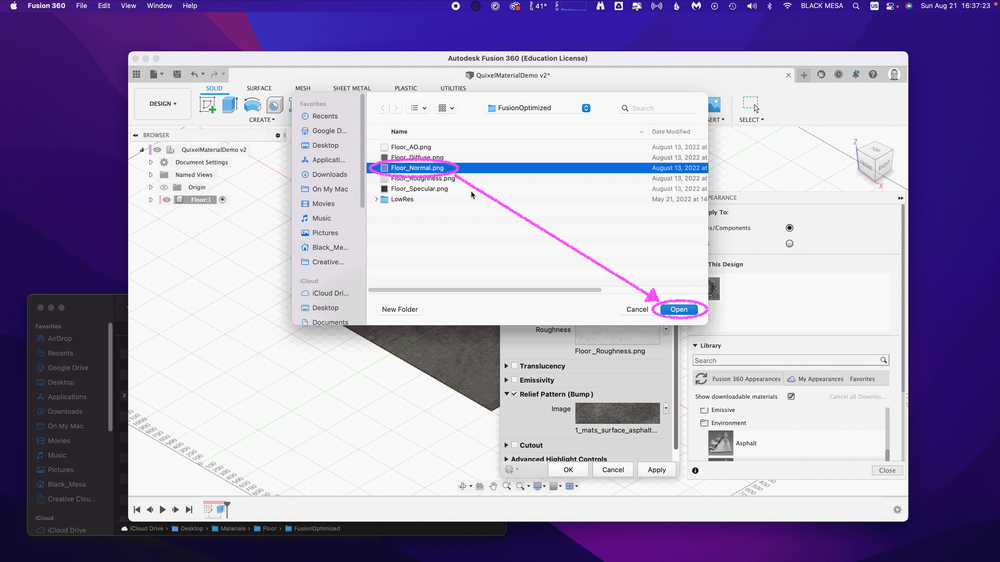The image size is (1000, 562).
Task: Enable the Translucency checkbox
Action: point(515,366)
